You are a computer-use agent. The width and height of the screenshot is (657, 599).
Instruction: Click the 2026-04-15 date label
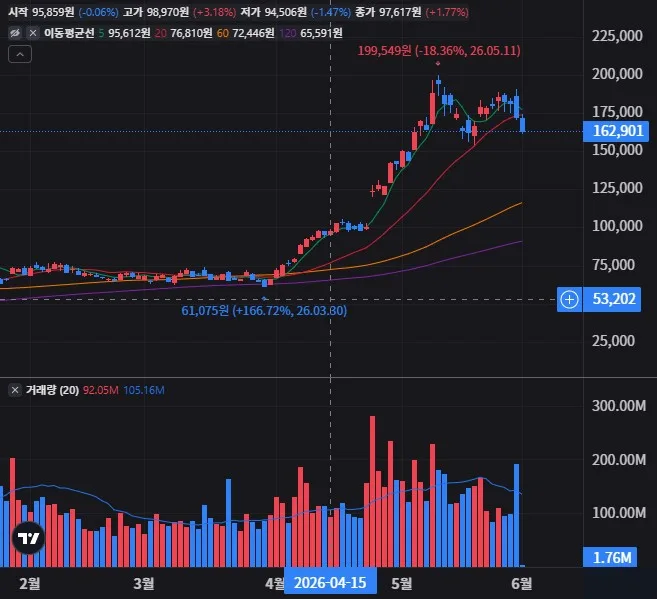(x=330, y=583)
